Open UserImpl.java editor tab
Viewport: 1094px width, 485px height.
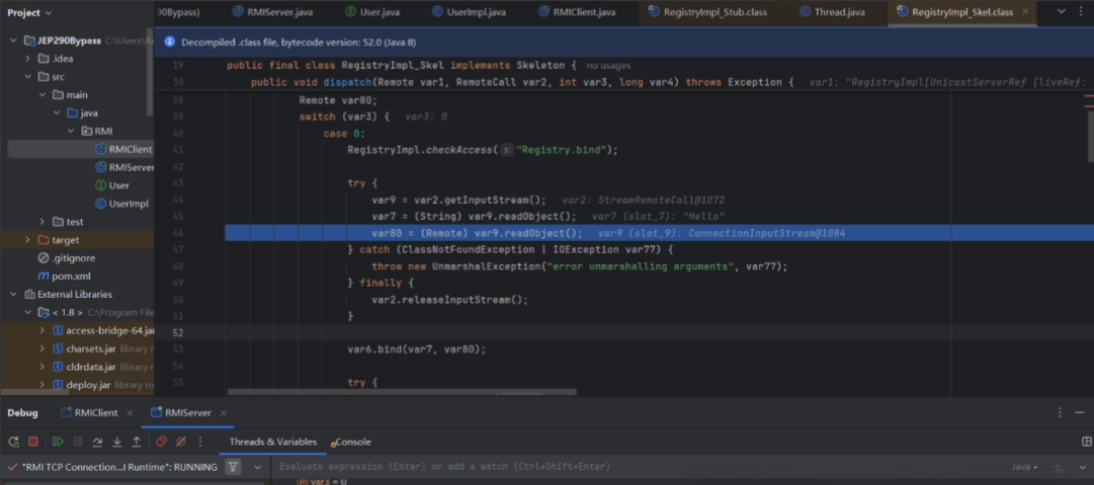[470, 12]
